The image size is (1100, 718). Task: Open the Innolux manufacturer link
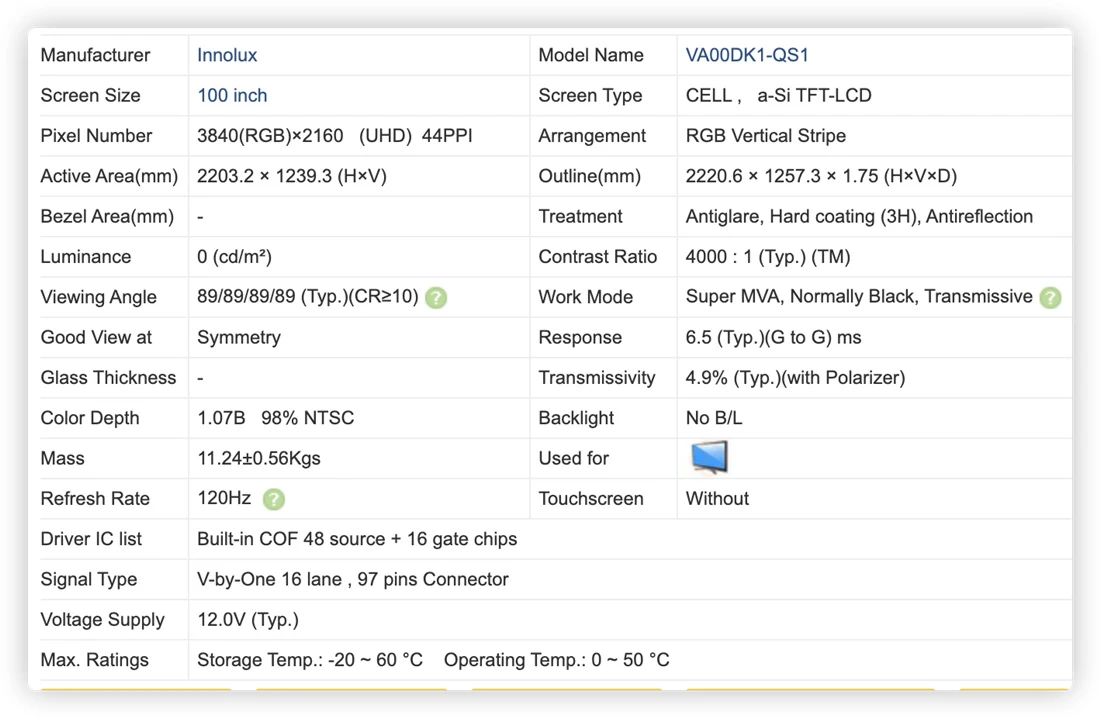(x=227, y=55)
